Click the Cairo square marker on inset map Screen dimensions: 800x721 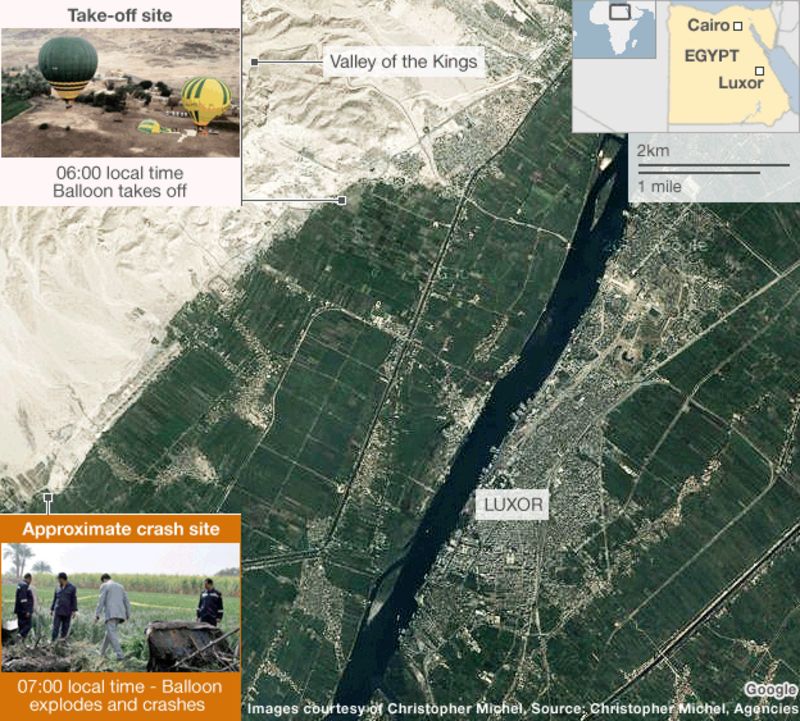(737, 26)
